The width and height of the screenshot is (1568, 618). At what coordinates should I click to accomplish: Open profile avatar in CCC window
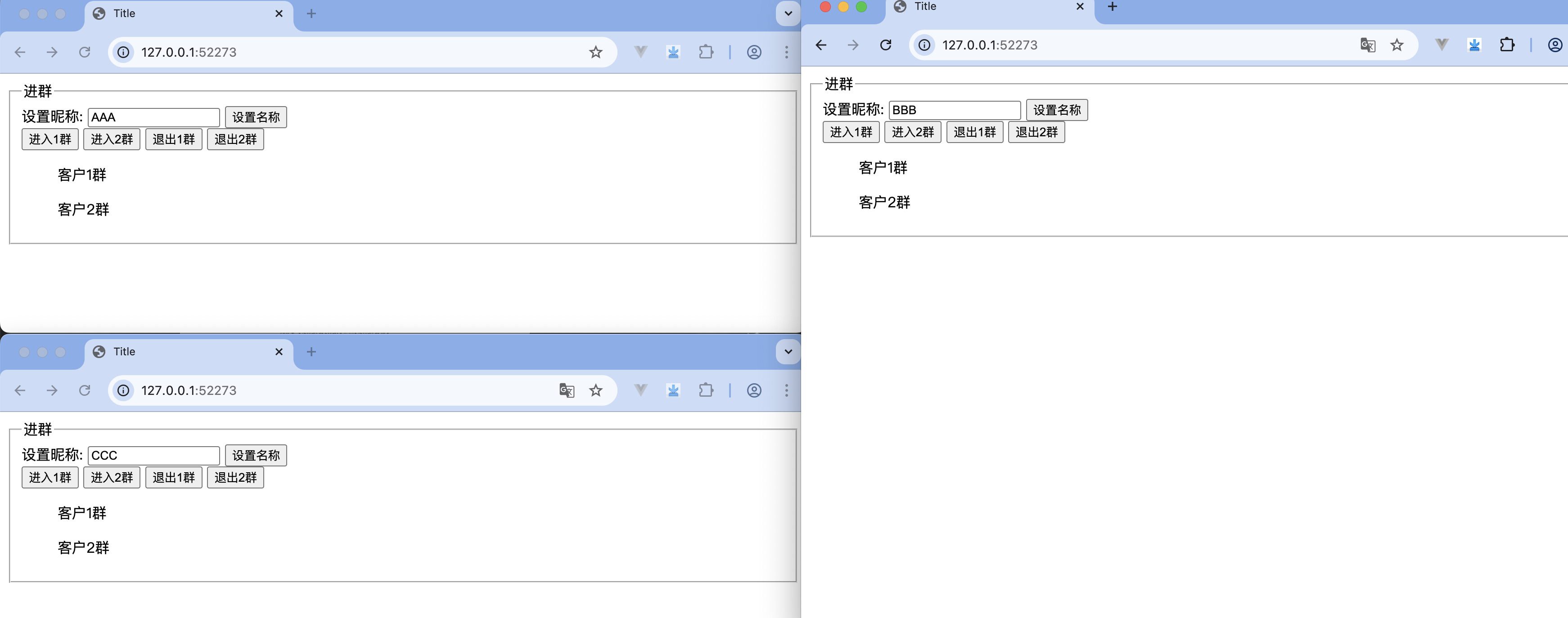753,390
